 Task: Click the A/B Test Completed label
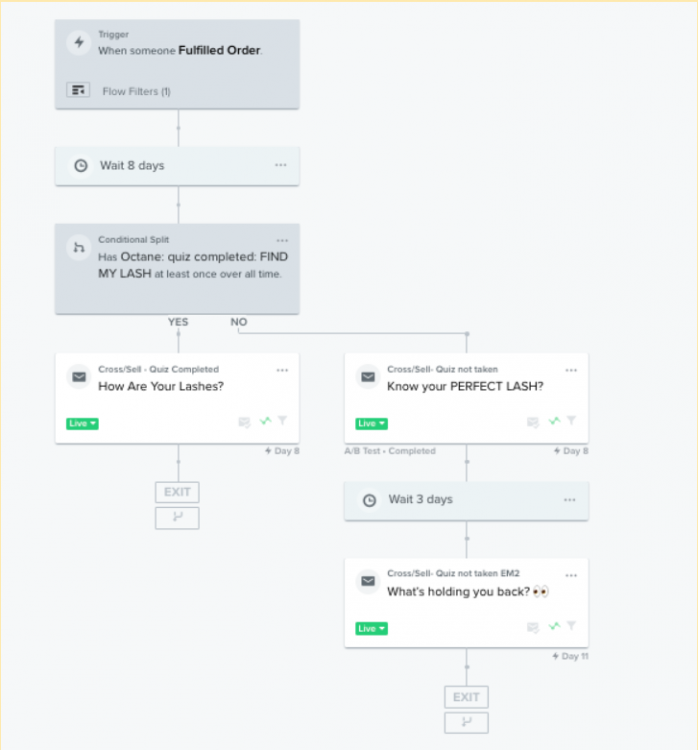(390, 451)
